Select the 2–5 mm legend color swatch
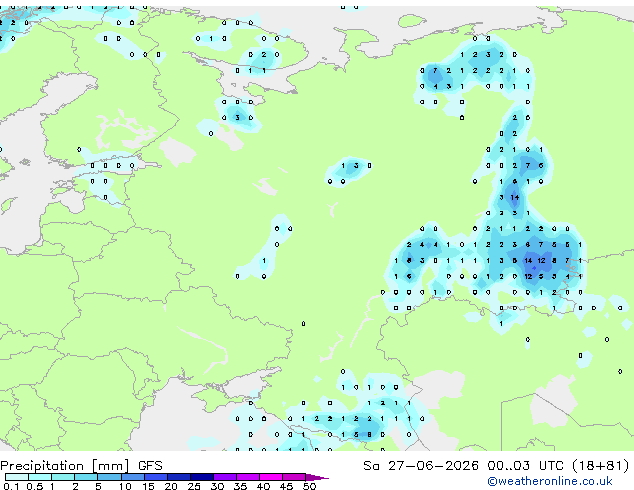This screenshot has width=634, height=490. click(86, 477)
